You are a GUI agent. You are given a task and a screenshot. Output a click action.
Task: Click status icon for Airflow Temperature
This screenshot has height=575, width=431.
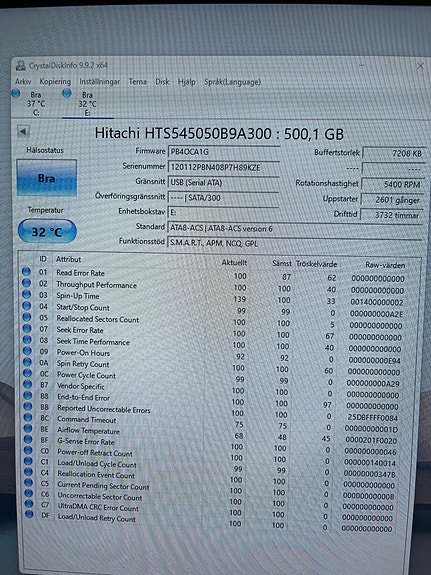click(x=28, y=428)
